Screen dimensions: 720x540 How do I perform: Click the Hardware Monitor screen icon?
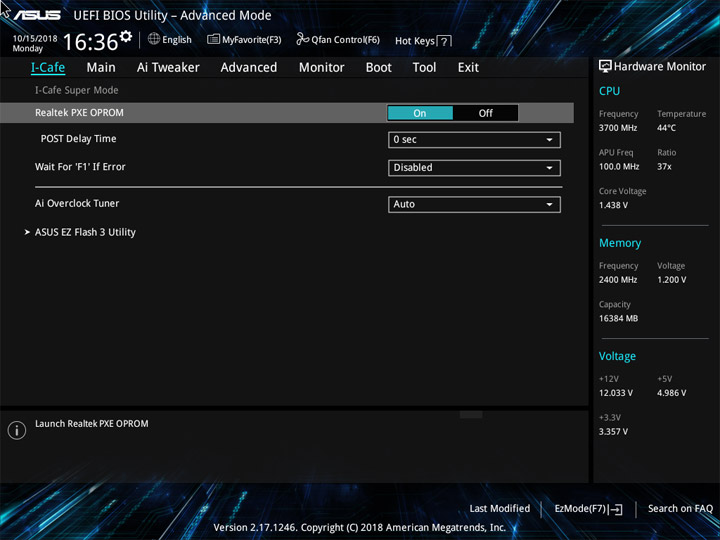[605, 66]
